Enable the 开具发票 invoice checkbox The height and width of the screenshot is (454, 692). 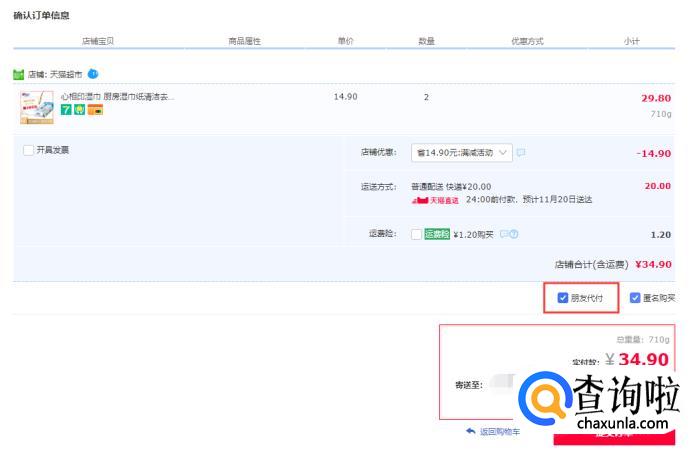tap(28, 150)
